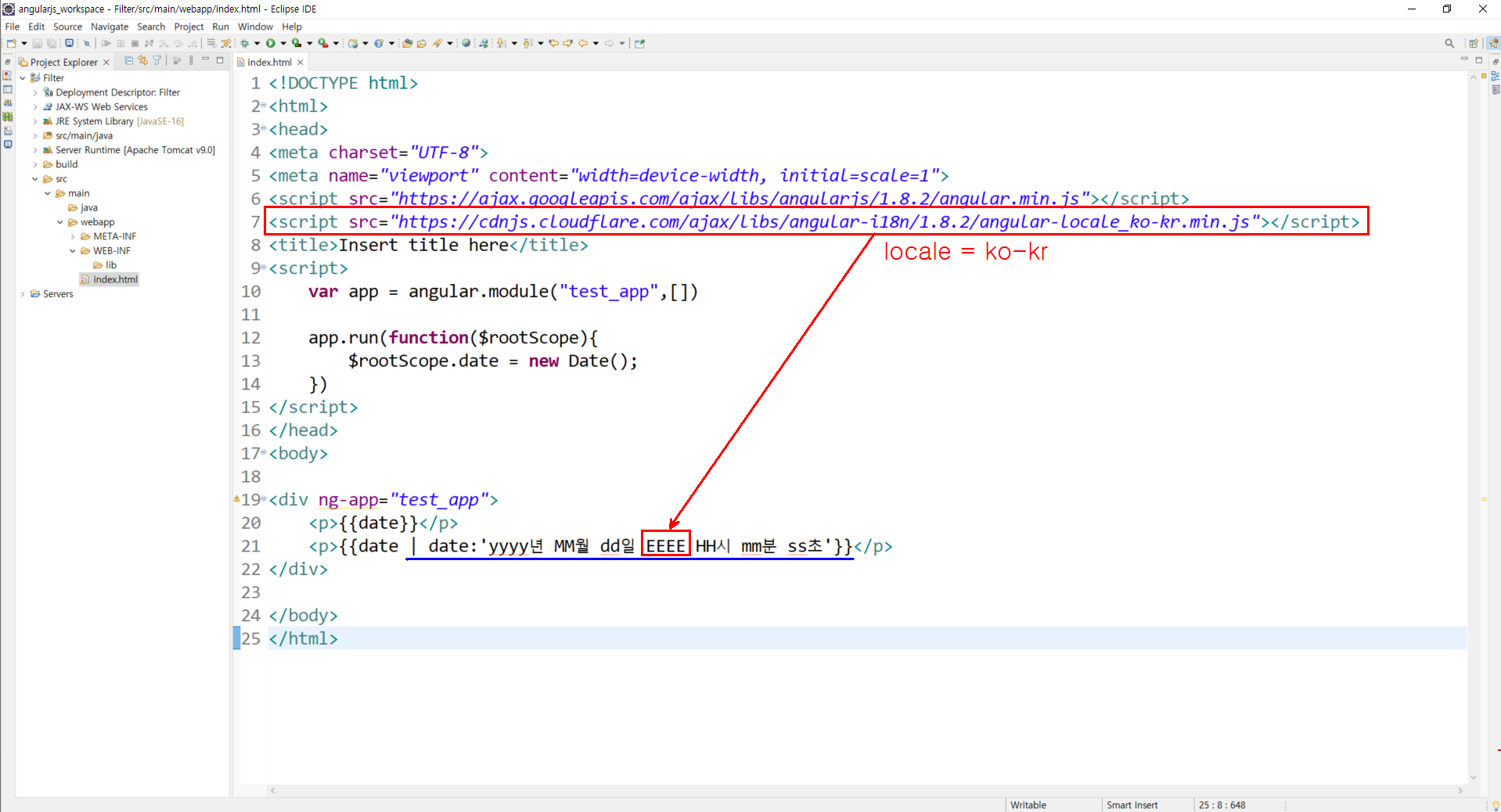Click the New file wizard icon
Image resolution: width=1501 pixels, height=812 pixels.
coord(11,44)
